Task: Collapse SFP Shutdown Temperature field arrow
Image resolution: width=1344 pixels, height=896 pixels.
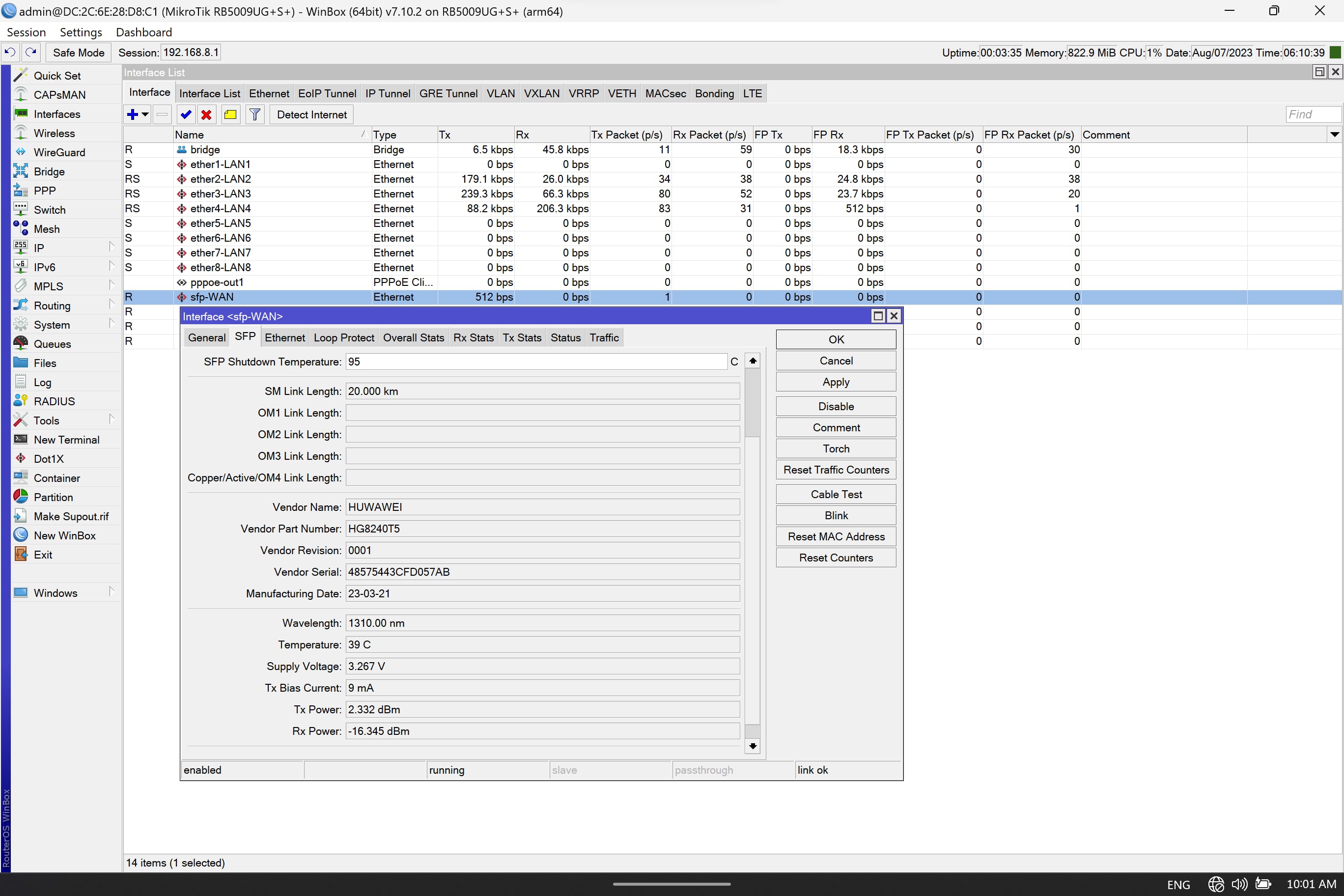Action: coord(753,361)
